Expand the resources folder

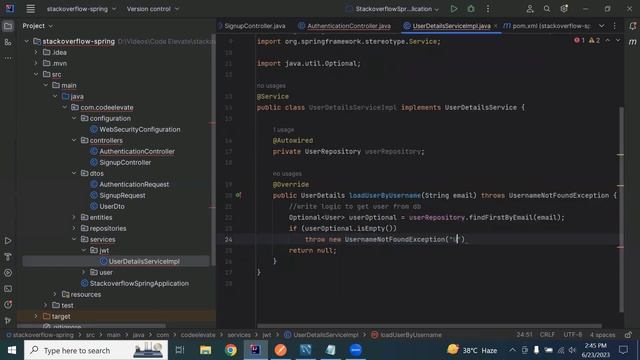[55, 294]
